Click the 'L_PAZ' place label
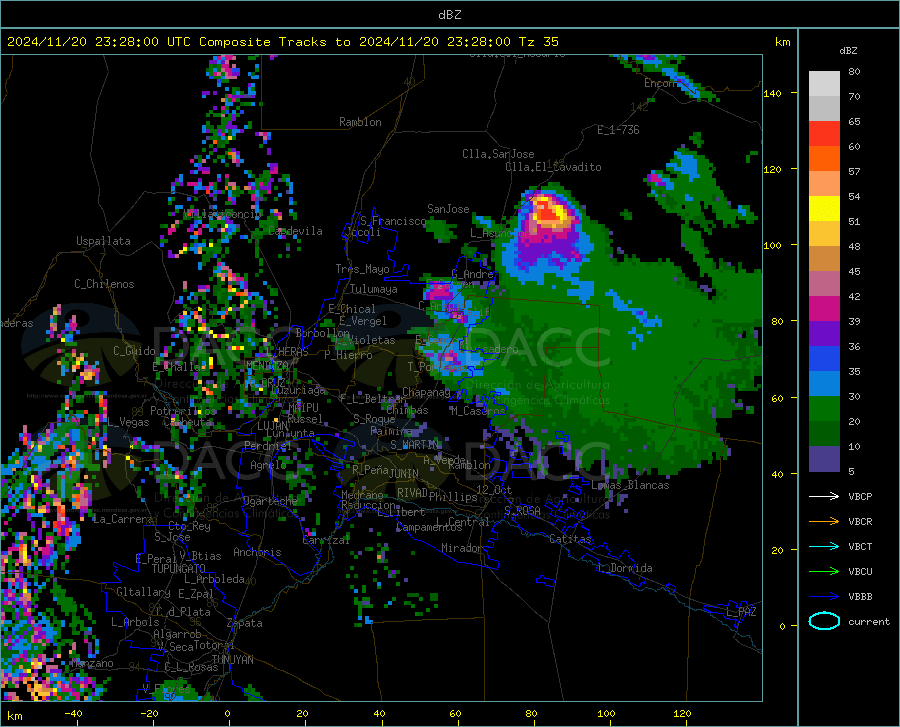 (741, 612)
